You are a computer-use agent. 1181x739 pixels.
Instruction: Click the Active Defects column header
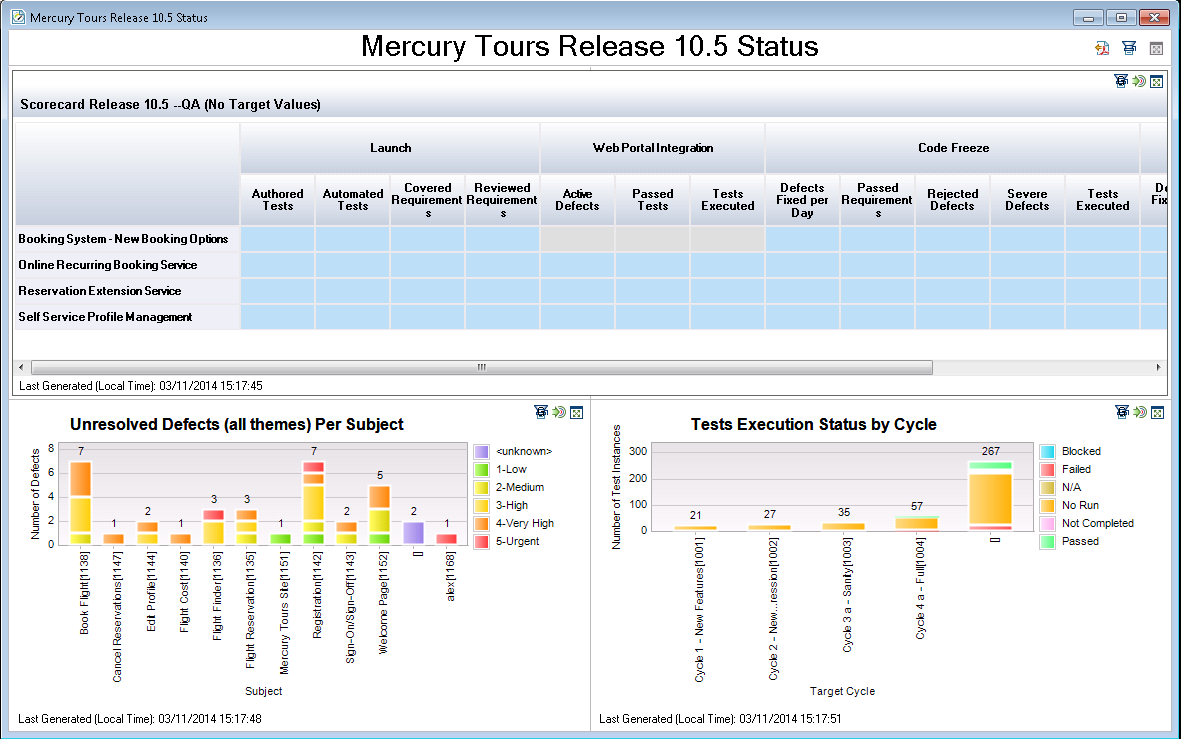click(578, 200)
